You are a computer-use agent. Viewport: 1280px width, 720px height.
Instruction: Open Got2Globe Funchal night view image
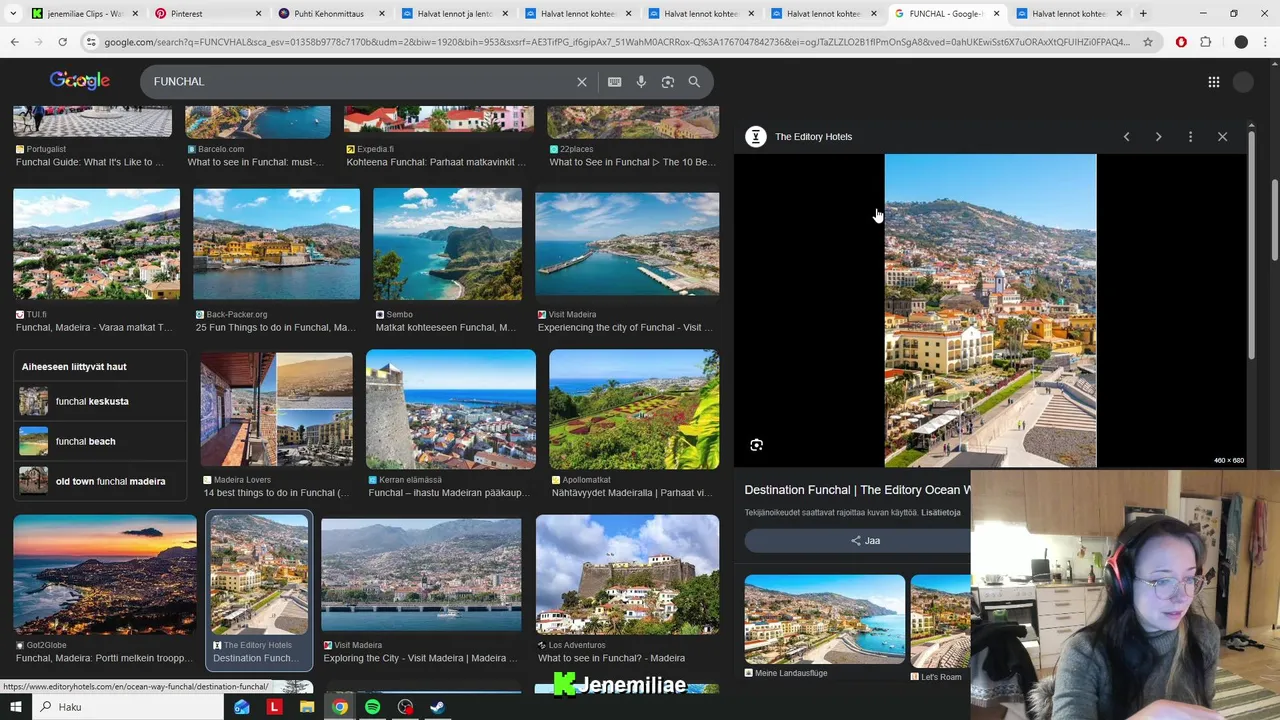coord(105,574)
